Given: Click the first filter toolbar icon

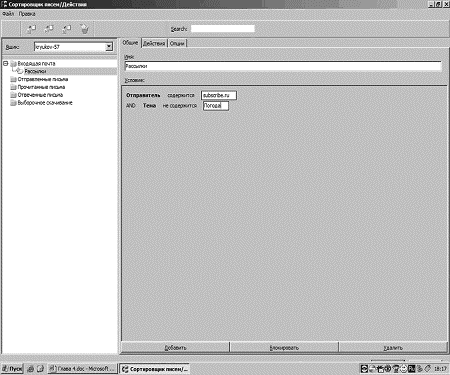Looking at the screenshot, I should pyautogui.click(x=31, y=29).
